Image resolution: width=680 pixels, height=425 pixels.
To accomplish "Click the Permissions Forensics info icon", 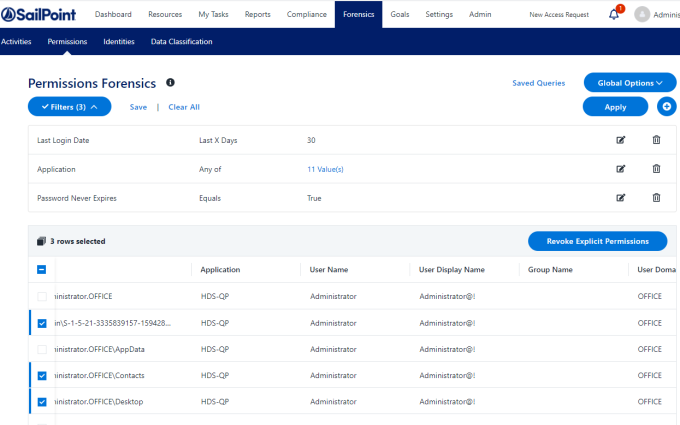I will point(170,83).
